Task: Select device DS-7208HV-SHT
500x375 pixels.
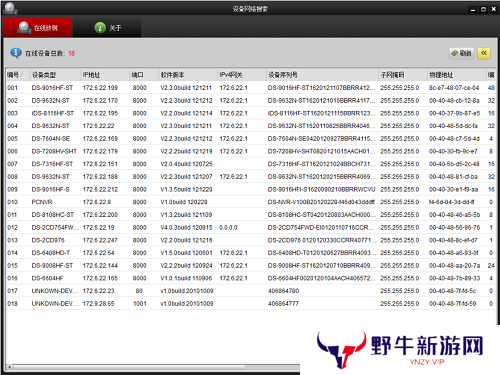Action: 54,151
